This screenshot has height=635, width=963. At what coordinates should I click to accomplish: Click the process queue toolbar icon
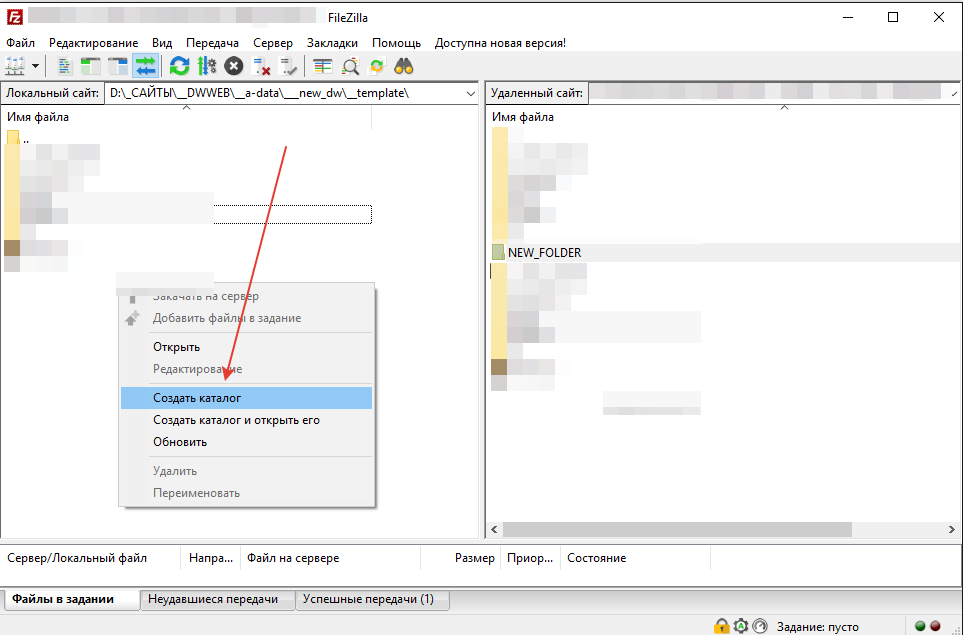click(207, 66)
